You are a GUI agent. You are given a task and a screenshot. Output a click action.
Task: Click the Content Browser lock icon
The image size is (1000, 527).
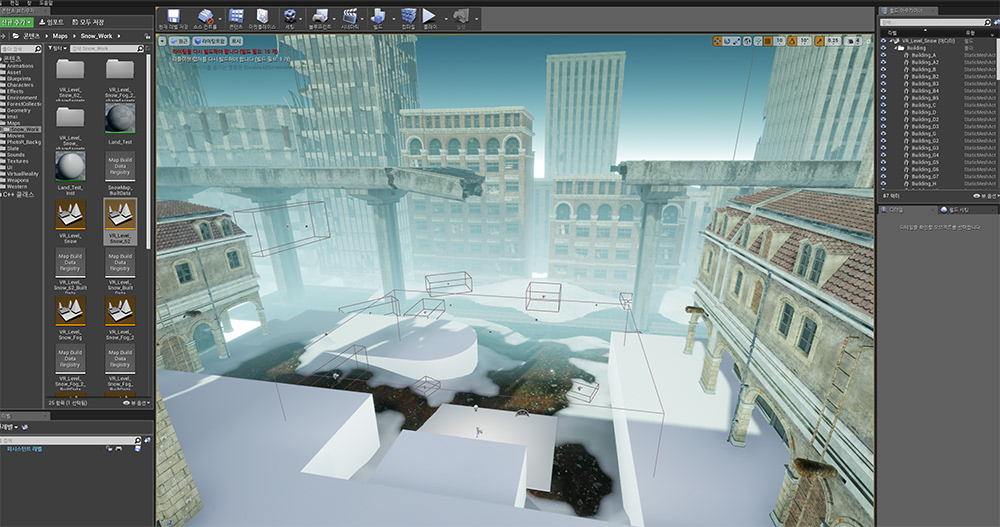tap(147, 36)
